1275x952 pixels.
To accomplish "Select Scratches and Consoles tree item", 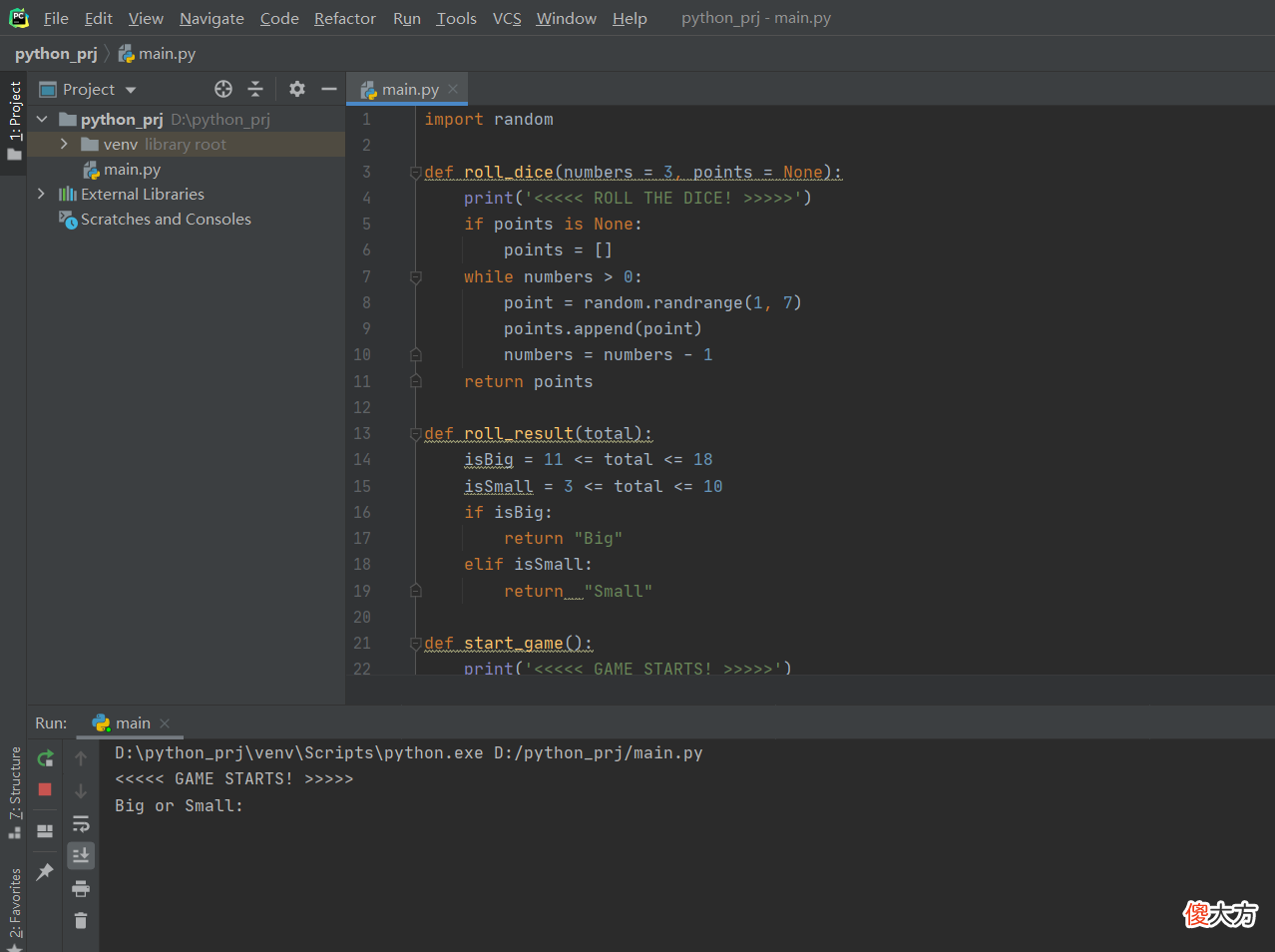I will 166,220.
